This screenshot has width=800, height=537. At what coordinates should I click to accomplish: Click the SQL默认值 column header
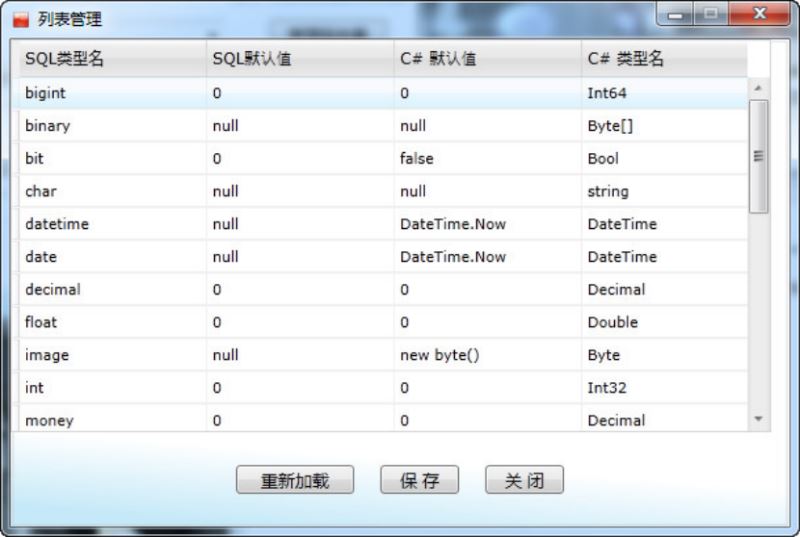coord(252,59)
